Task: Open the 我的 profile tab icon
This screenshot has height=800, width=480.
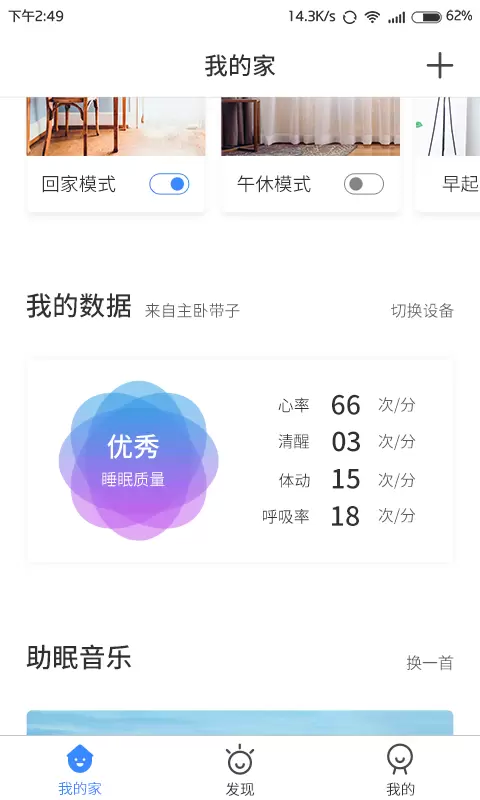Action: point(400,759)
